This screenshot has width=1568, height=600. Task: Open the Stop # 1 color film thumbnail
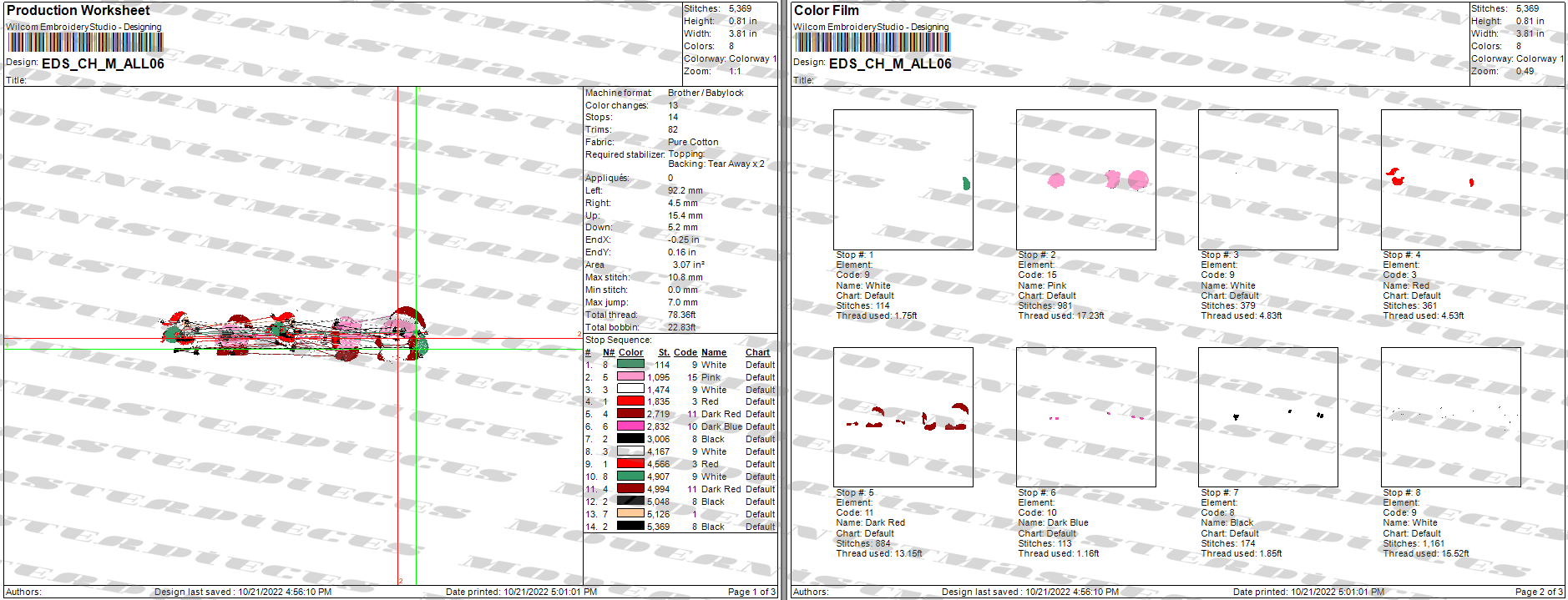pyautogui.click(x=903, y=179)
